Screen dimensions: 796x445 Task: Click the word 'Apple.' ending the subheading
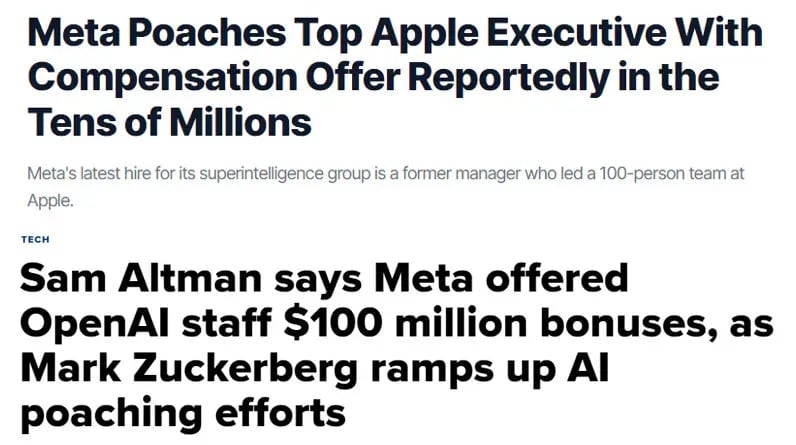coord(50,201)
